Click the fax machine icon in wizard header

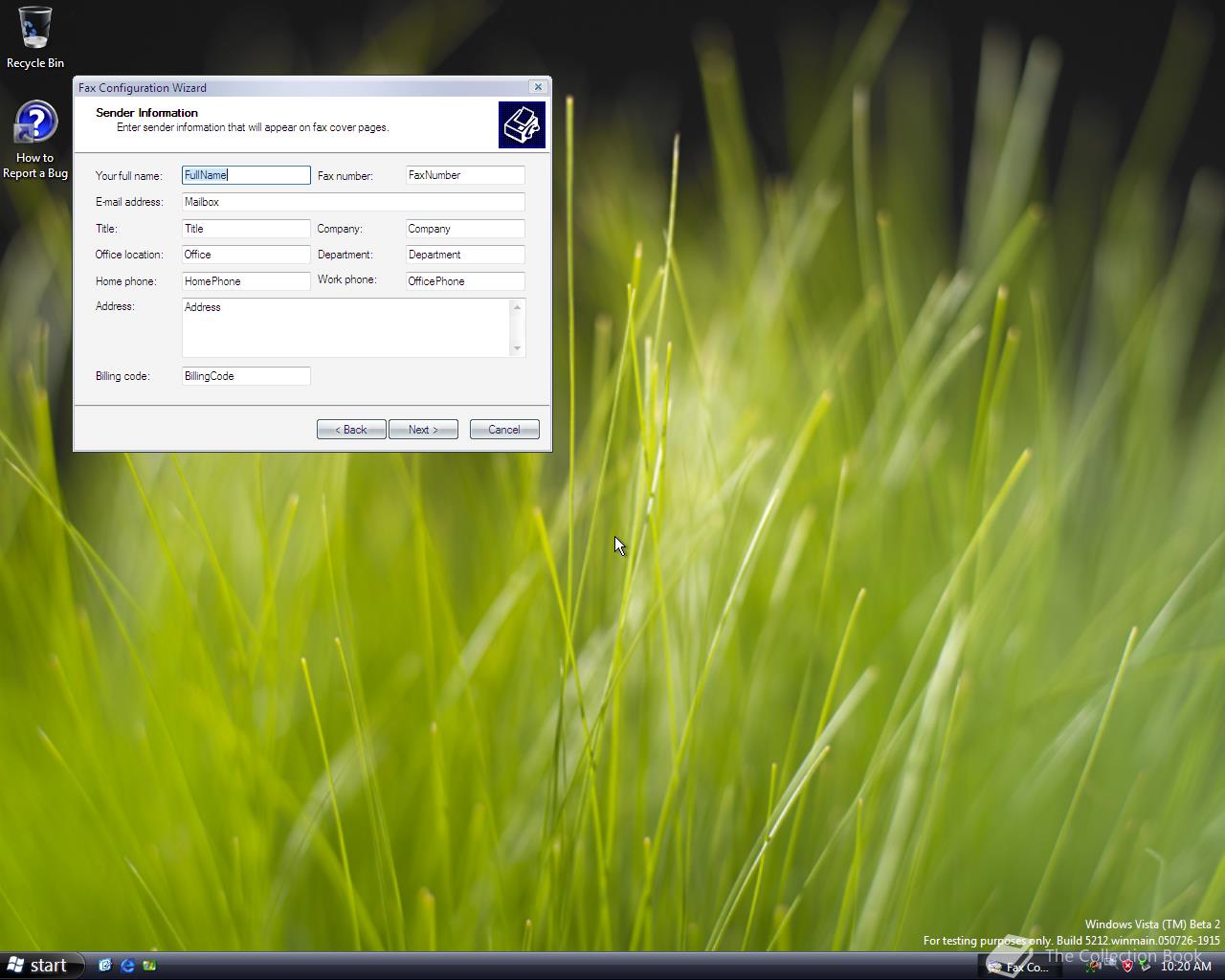coord(522,125)
